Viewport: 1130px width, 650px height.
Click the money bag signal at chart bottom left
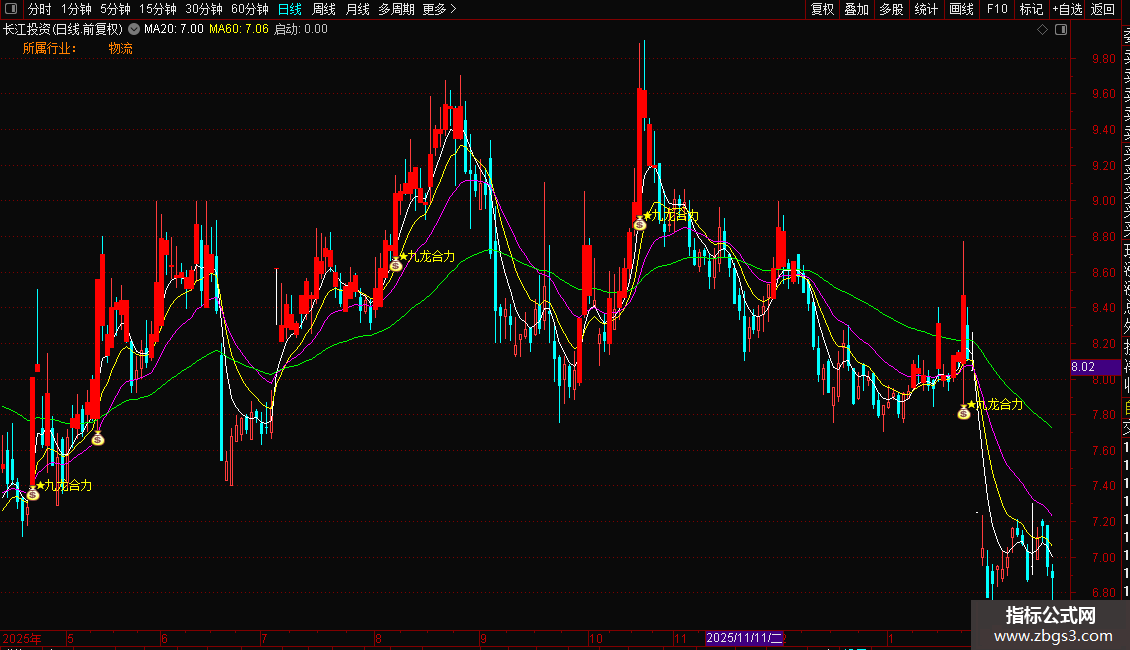point(32,494)
